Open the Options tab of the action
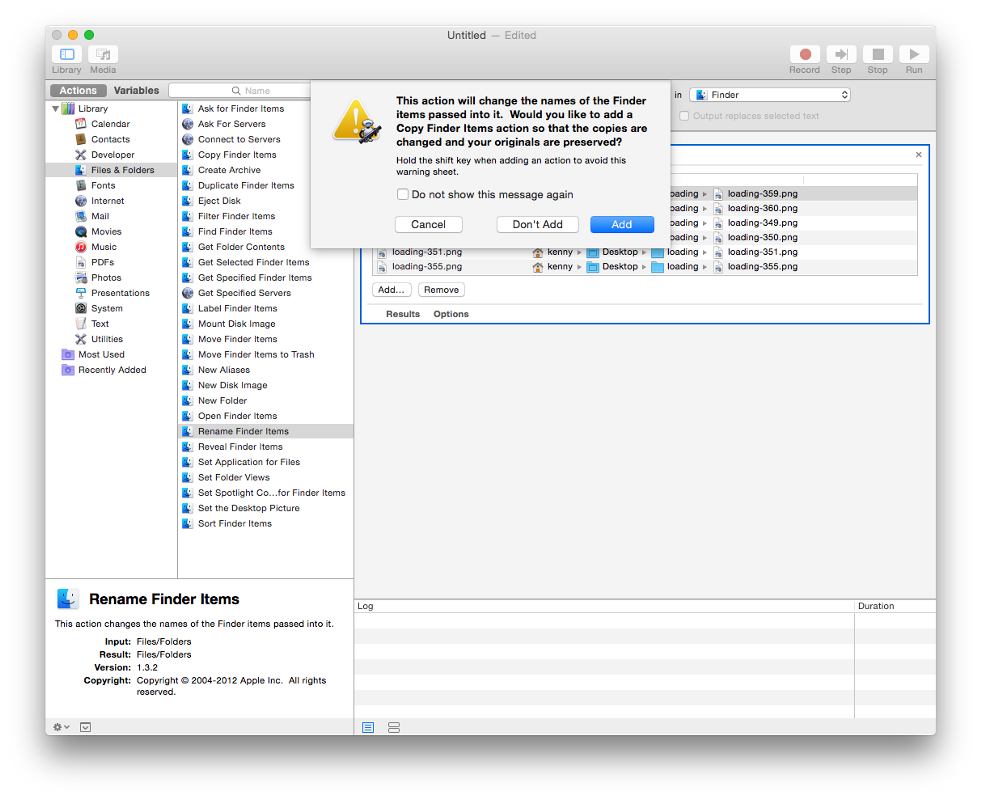Screen dimensions: 981x799 coord(451,314)
